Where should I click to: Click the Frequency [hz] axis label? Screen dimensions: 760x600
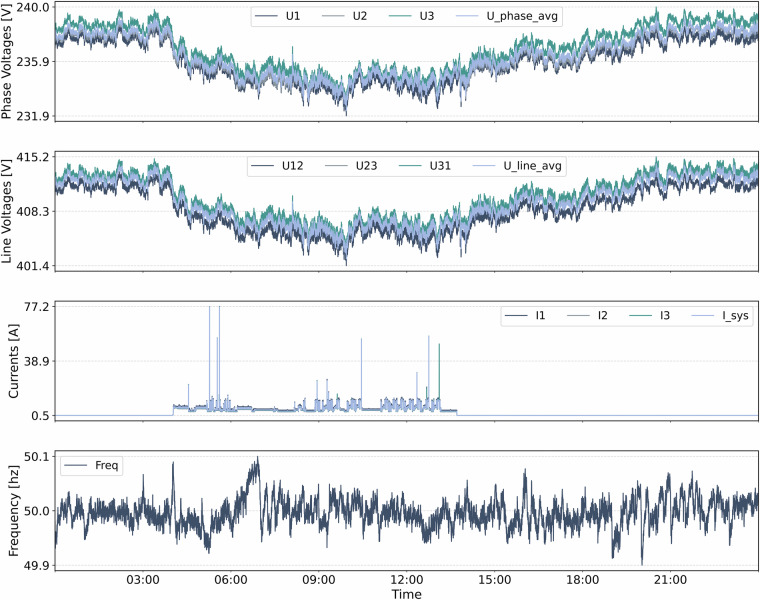[14, 511]
